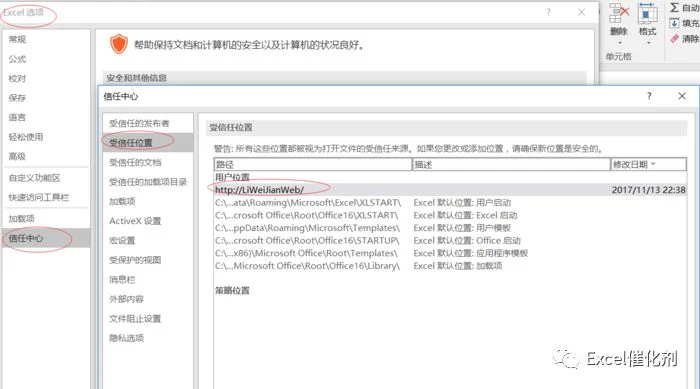Open 快速访问工具栏 options category
This screenshot has height=389, width=700.
point(46,197)
